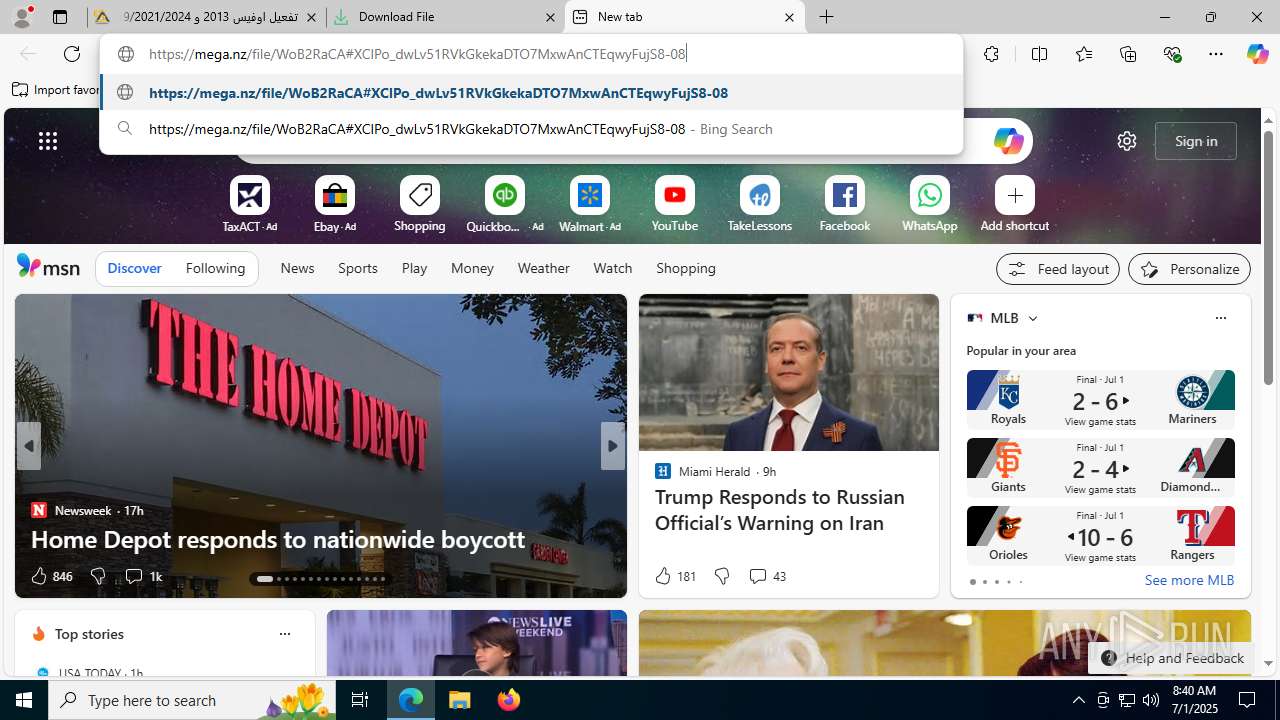
Task: Open the See more MLB link
Action: point(1189,580)
